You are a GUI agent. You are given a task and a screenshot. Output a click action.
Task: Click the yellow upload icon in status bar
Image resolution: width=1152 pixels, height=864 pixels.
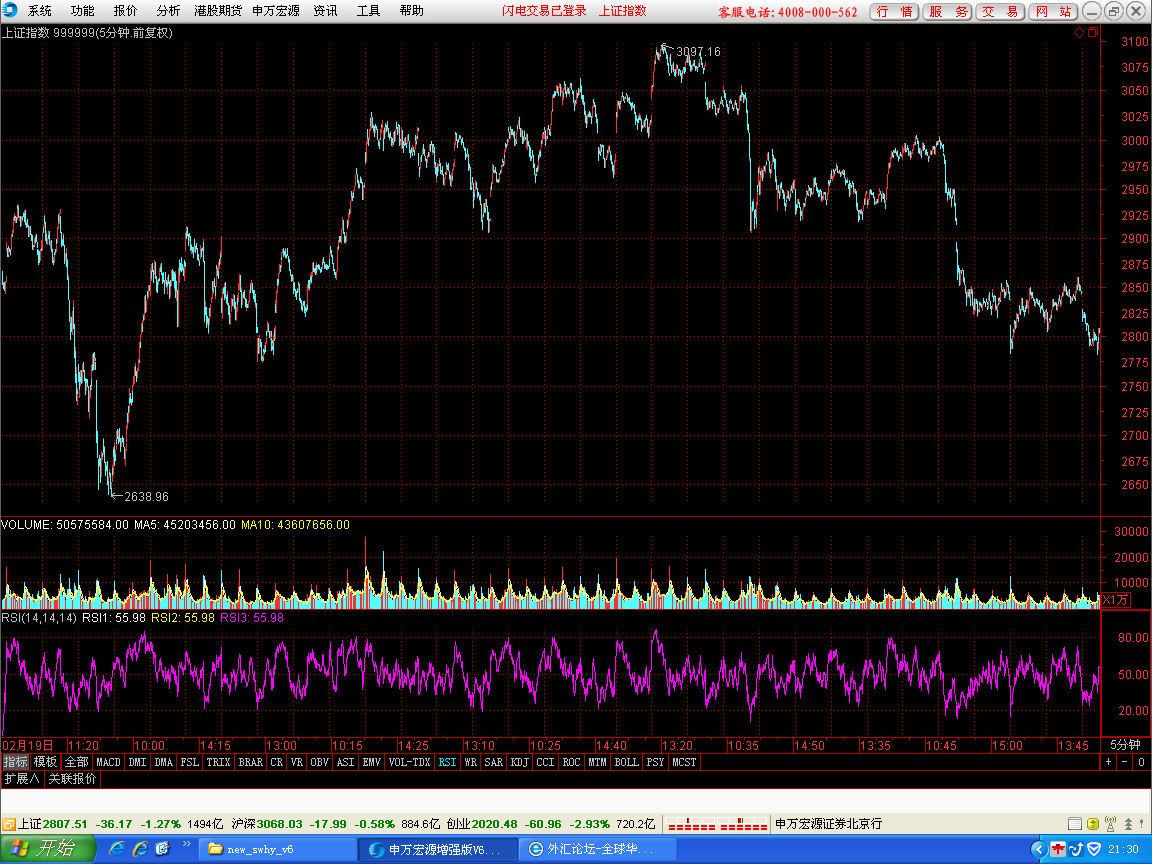[x=1092, y=824]
